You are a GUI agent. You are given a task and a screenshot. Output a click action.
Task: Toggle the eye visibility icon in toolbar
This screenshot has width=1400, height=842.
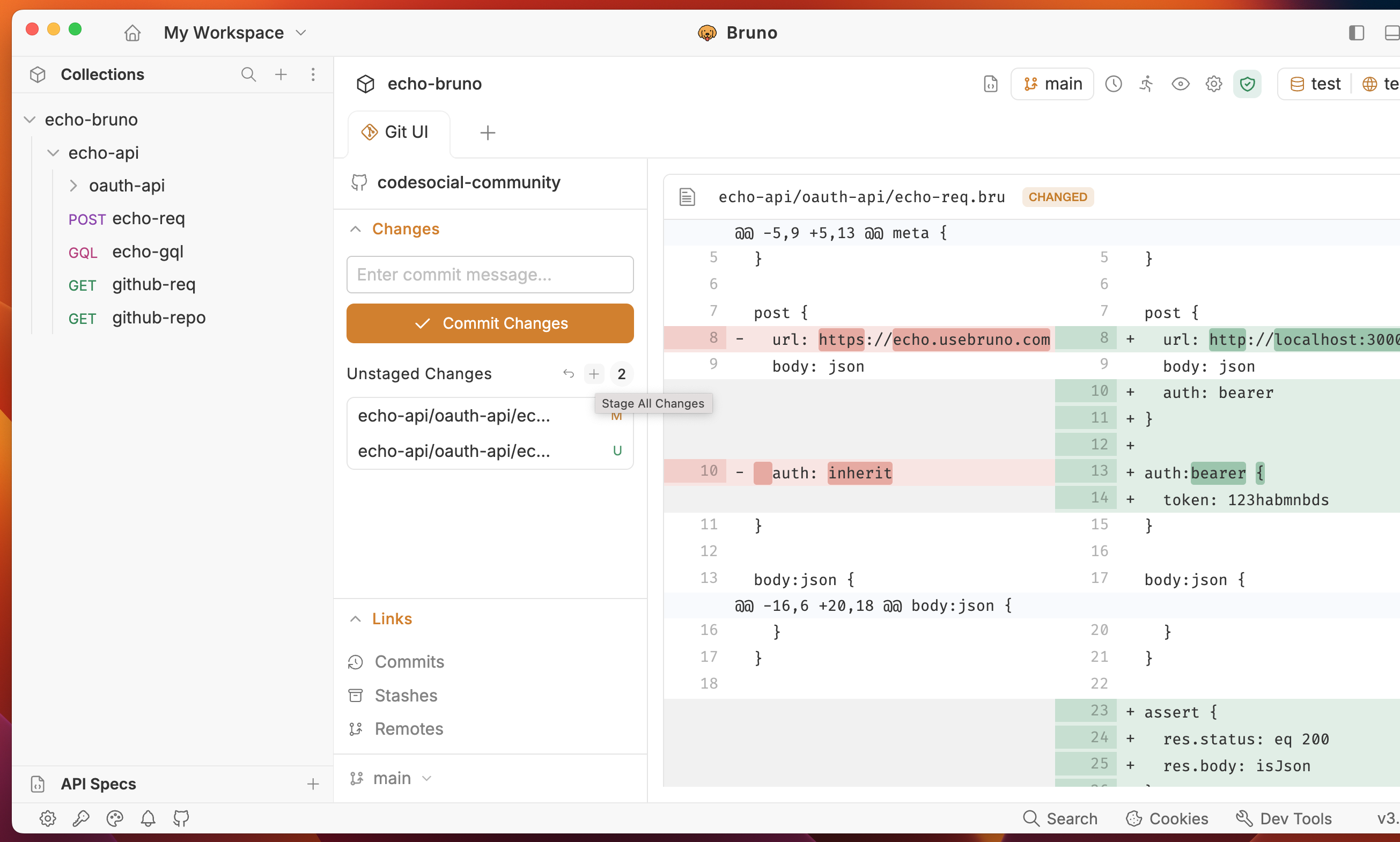coord(1180,84)
